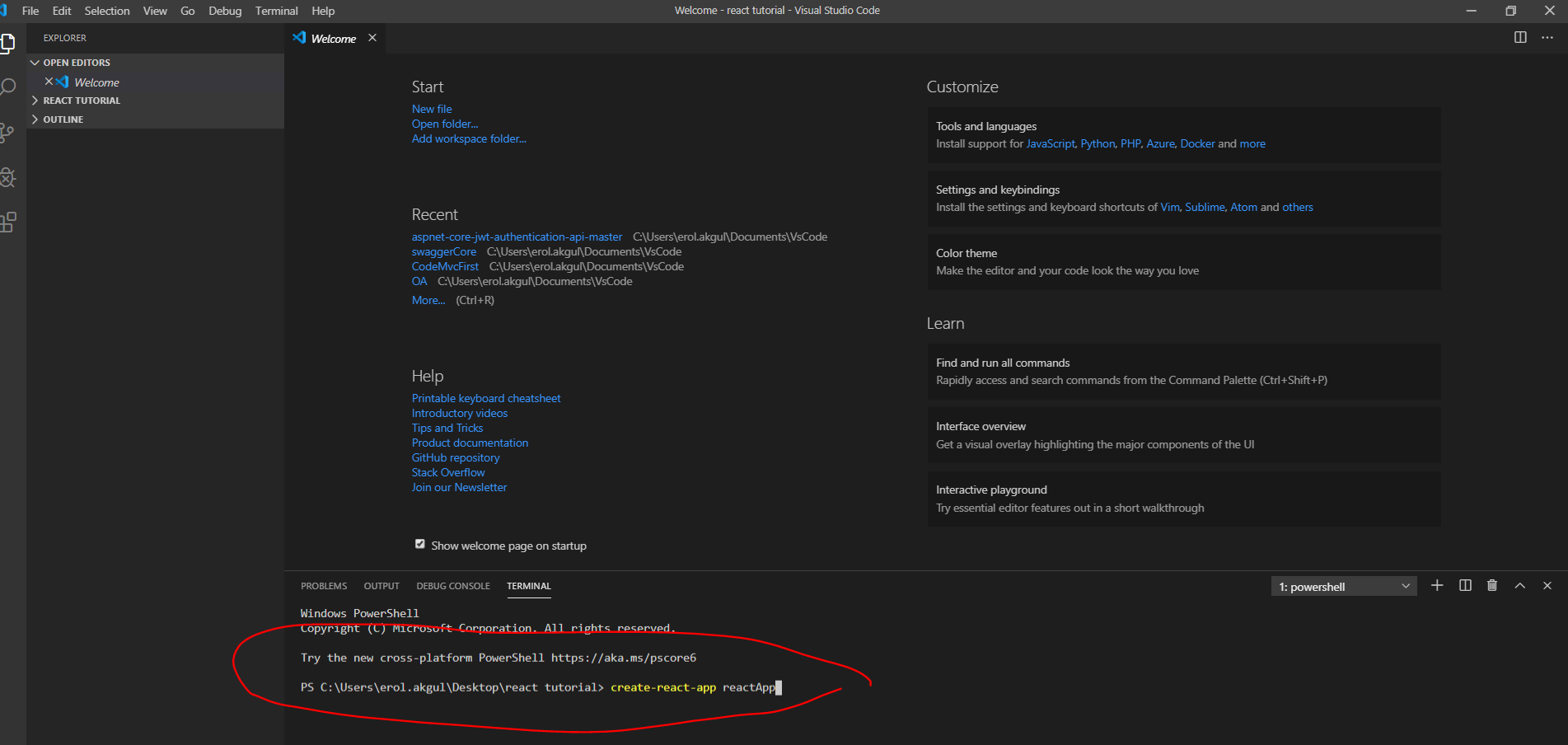Open the Debug view icon
1568x745 pixels.
tap(7, 177)
